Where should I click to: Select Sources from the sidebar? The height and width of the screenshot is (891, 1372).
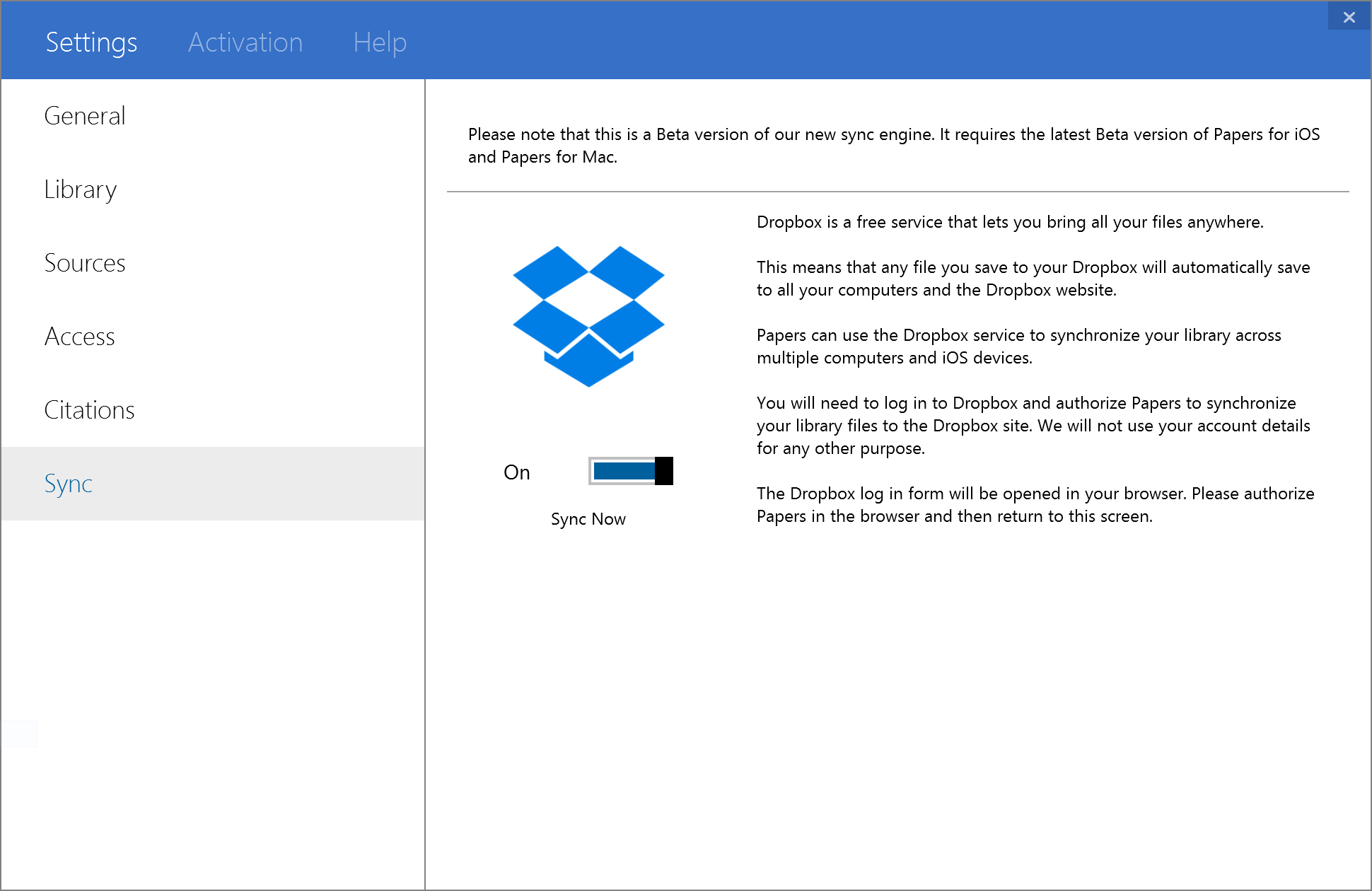[x=85, y=263]
